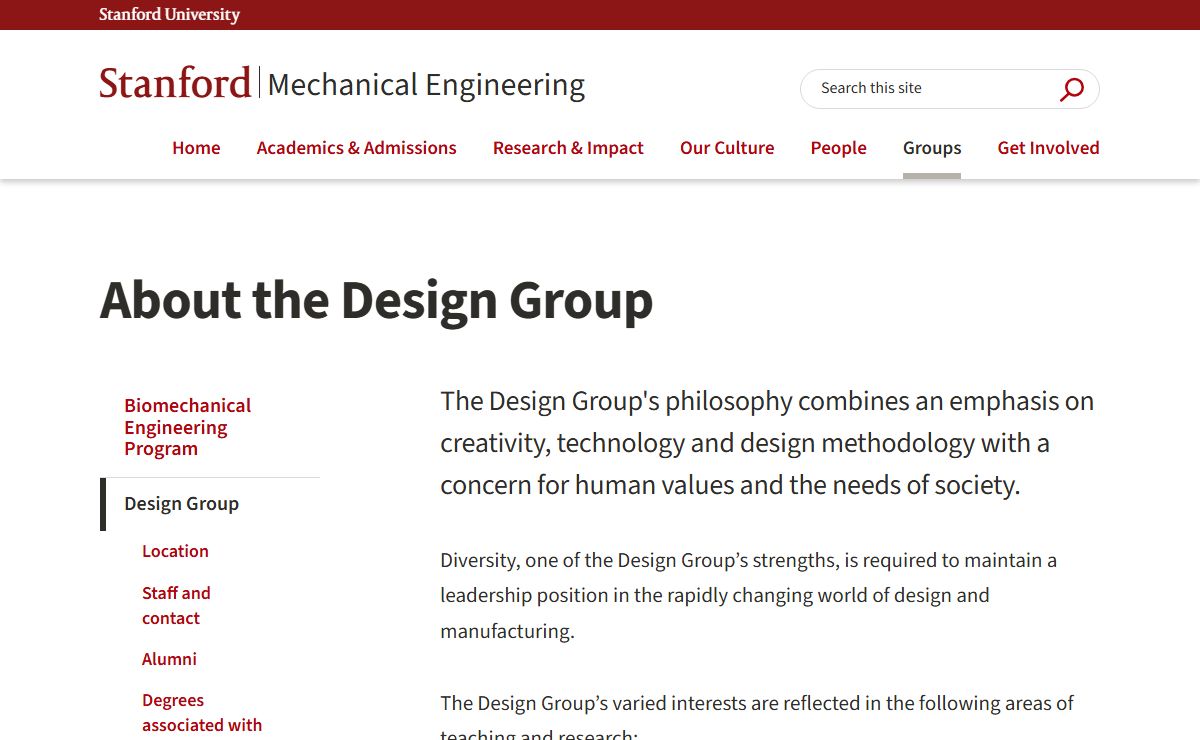
Task: Open the Stanford University top banner link
Action: pyautogui.click(x=169, y=15)
